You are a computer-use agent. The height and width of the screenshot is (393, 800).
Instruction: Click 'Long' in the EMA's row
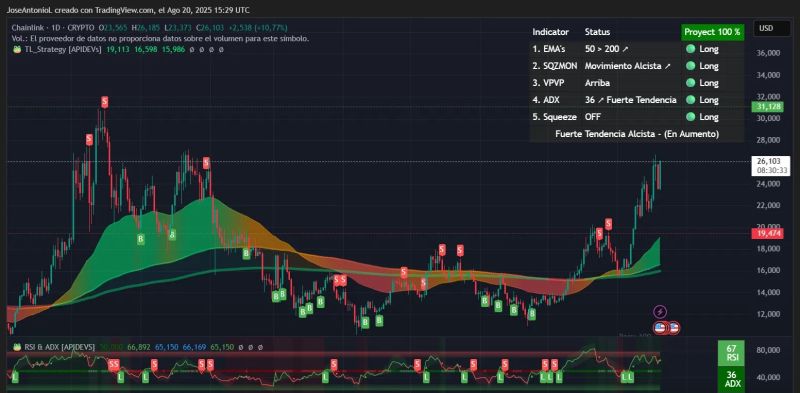click(x=709, y=49)
